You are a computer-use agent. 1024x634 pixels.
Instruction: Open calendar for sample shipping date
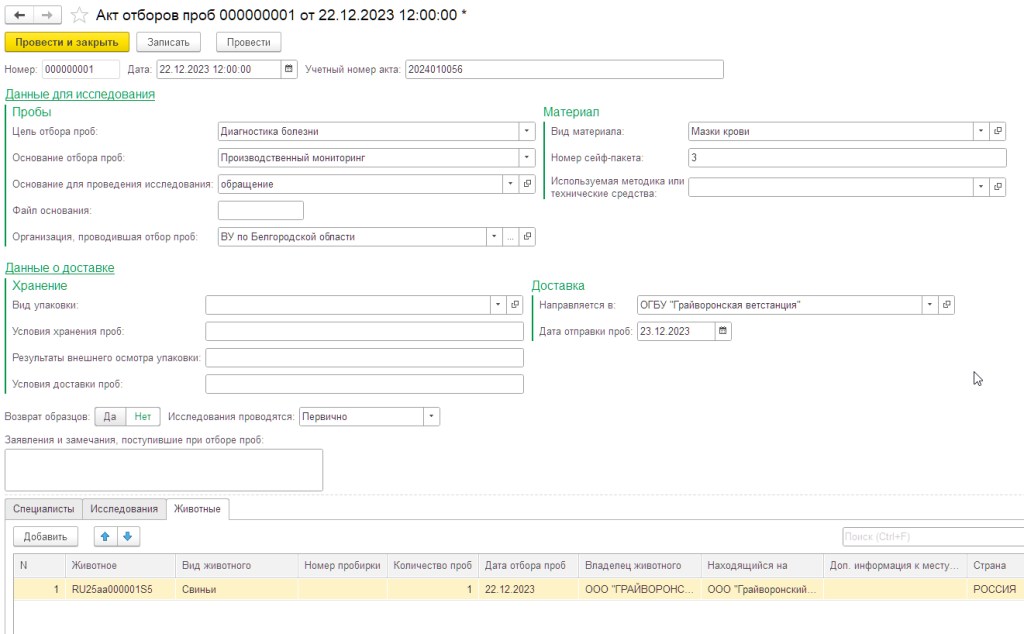click(x=723, y=331)
